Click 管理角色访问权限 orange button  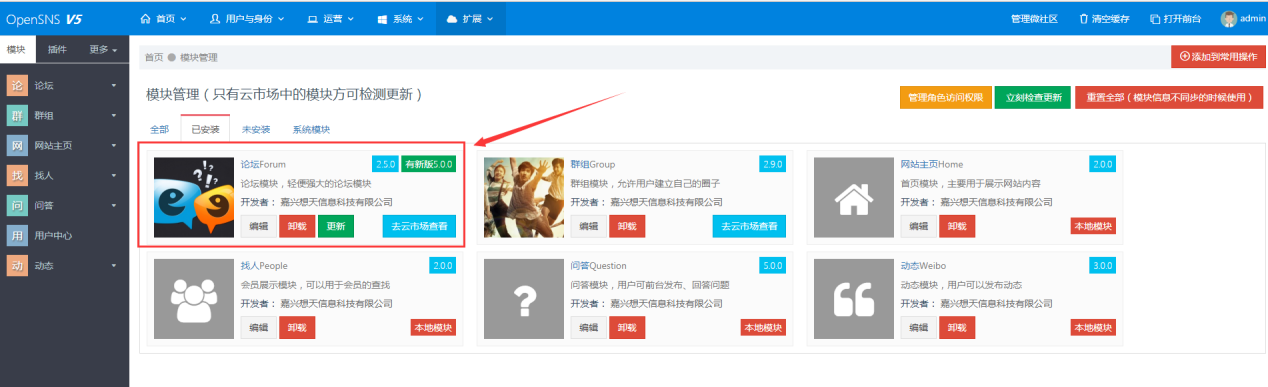[x=945, y=97]
